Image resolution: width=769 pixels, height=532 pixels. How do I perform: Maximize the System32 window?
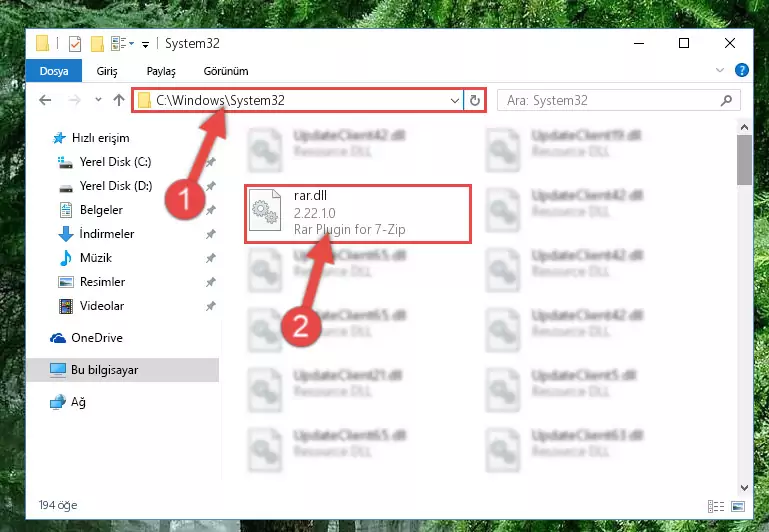click(684, 43)
